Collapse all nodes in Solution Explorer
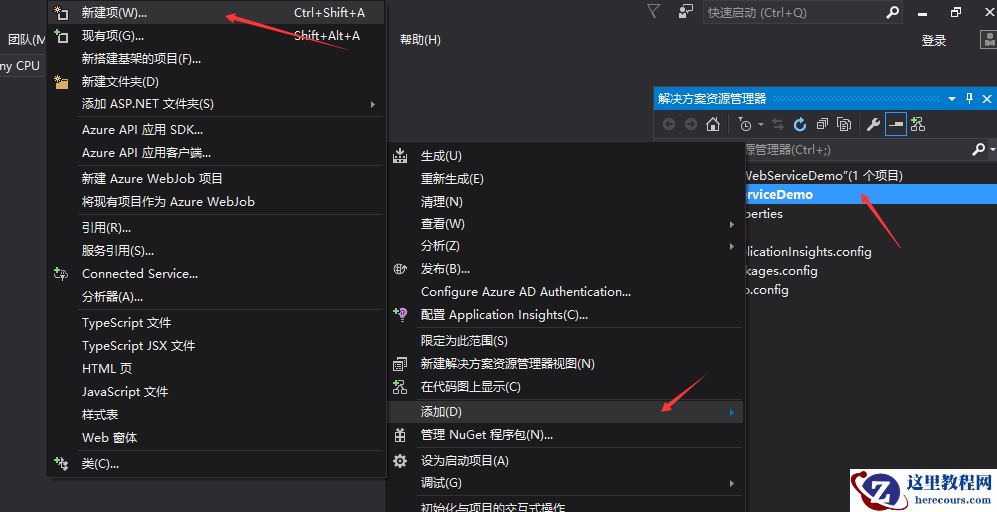 (x=822, y=124)
